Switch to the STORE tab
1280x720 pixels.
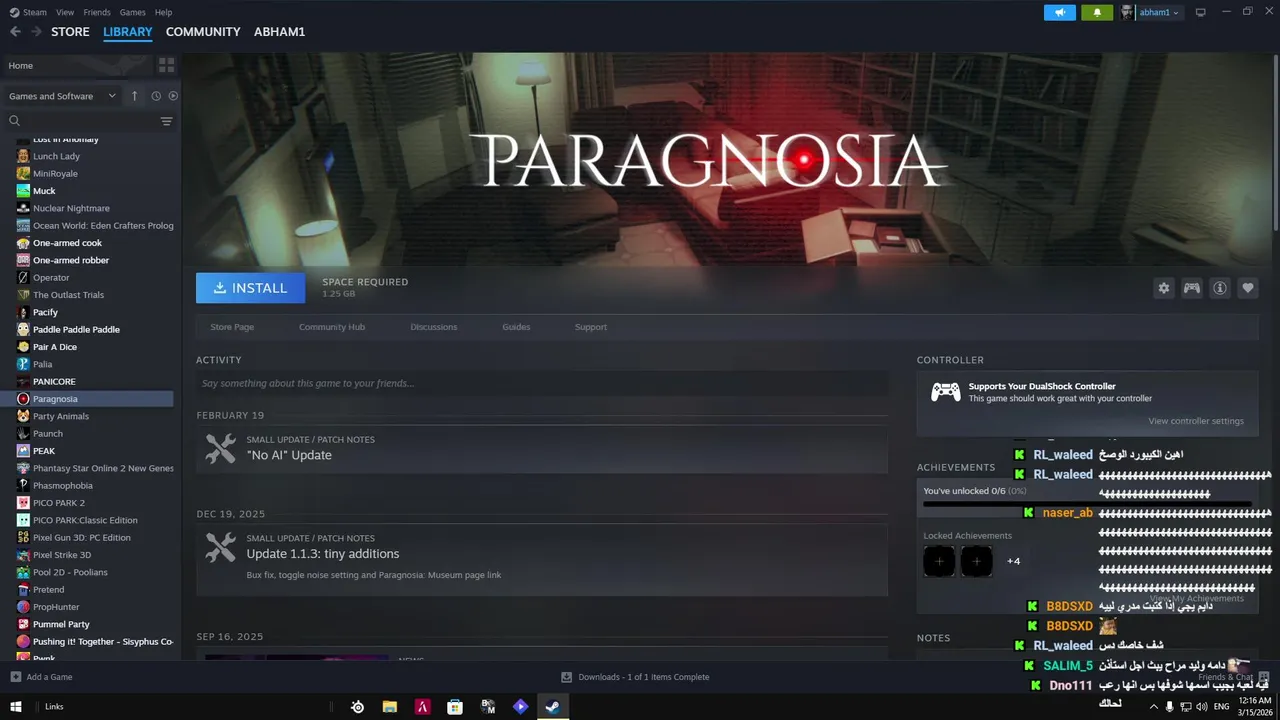pyautogui.click(x=70, y=32)
